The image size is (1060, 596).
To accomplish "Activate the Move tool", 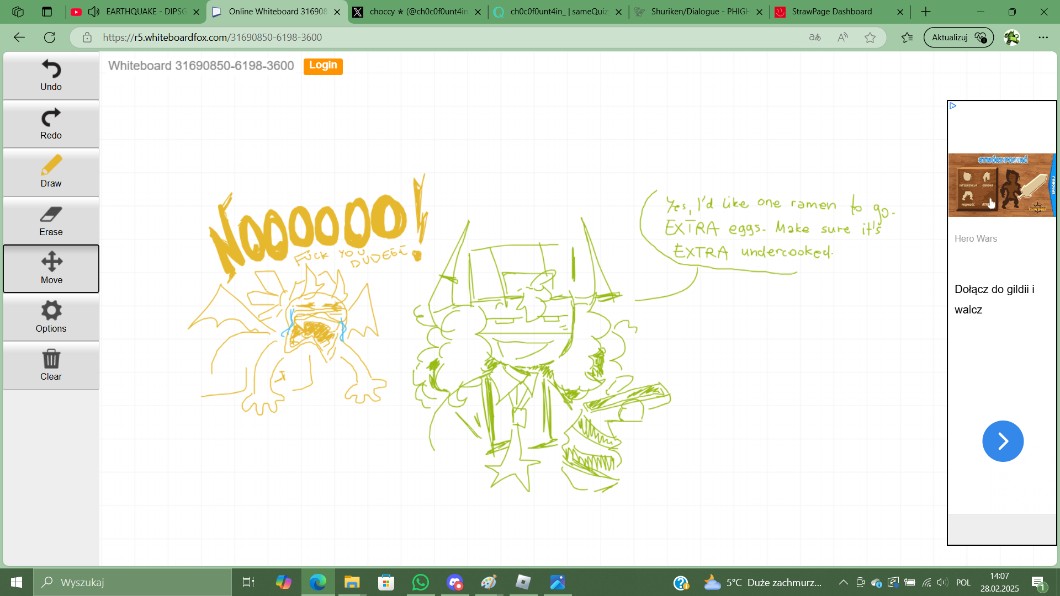I will [51, 268].
